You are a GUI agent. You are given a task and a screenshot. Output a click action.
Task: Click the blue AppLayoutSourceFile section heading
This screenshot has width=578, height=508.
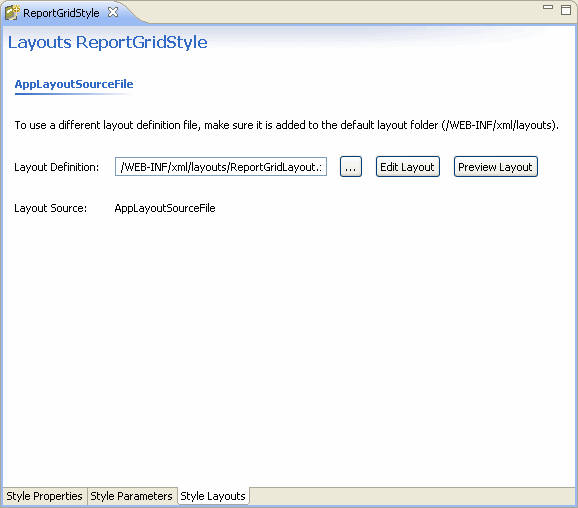pyautogui.click(x=74, y=84)
